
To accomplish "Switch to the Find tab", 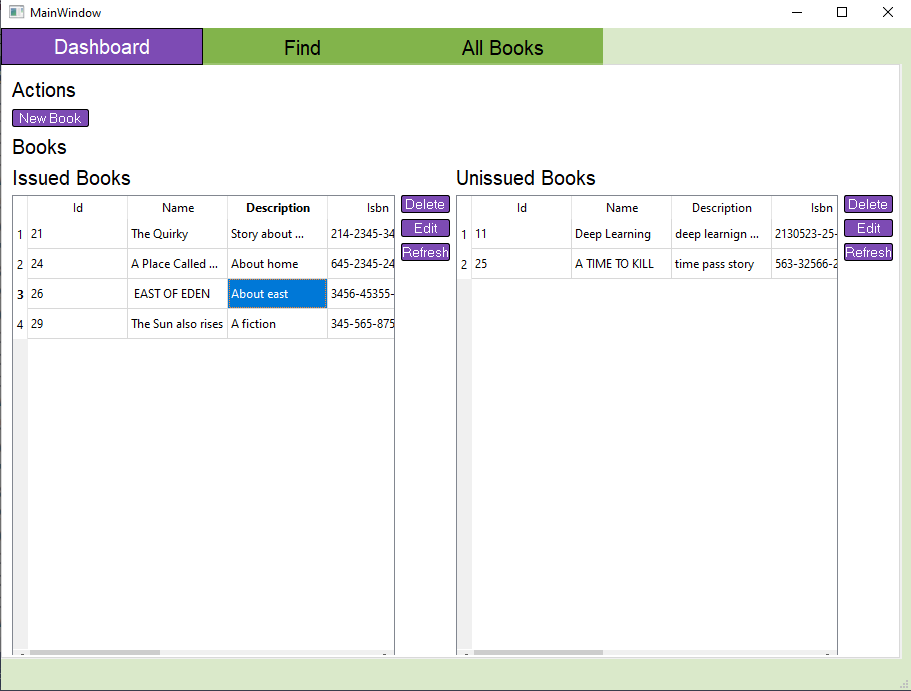I will point(302,47).
